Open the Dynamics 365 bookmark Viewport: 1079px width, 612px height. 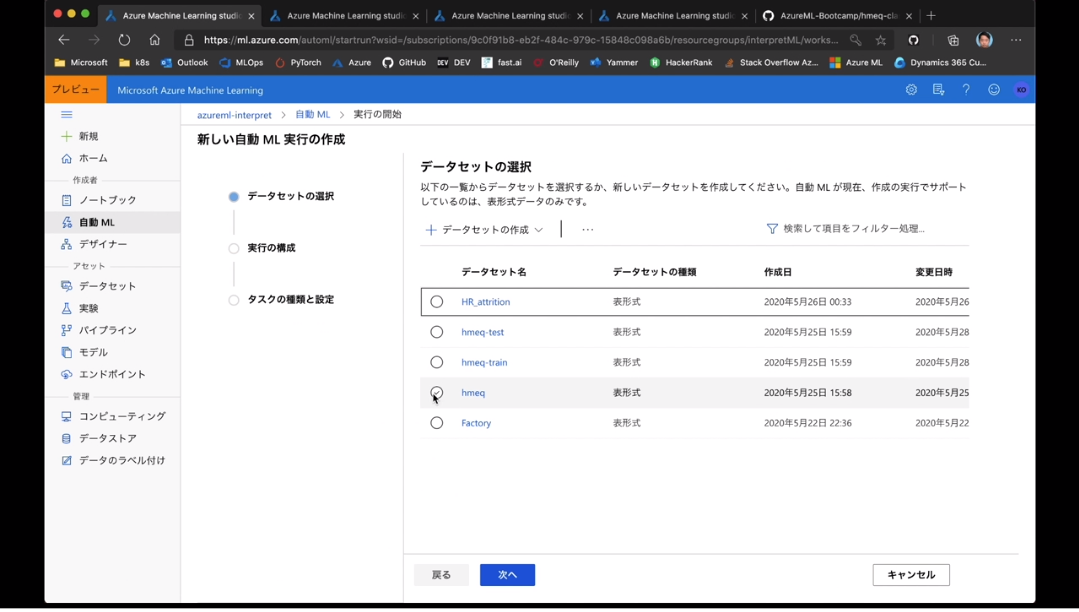point(940,63)
